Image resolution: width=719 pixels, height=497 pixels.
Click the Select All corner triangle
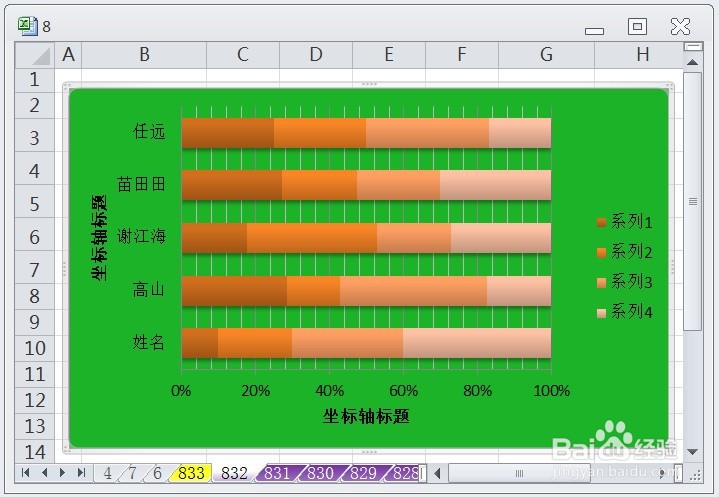(x=35, y=55)
